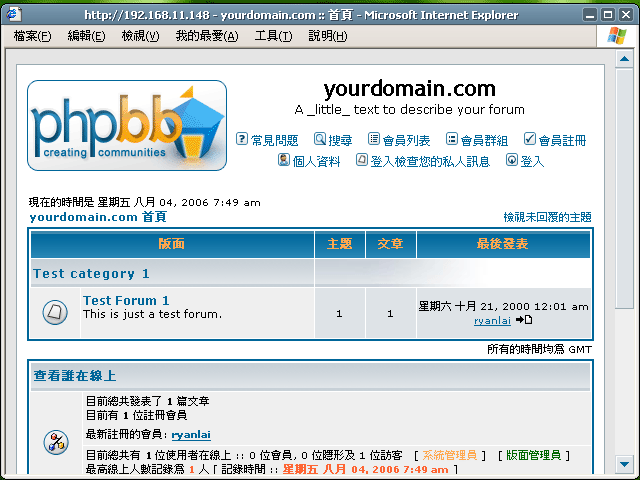
Task: Click the user groups icon
Action: [x=451, y=139]
